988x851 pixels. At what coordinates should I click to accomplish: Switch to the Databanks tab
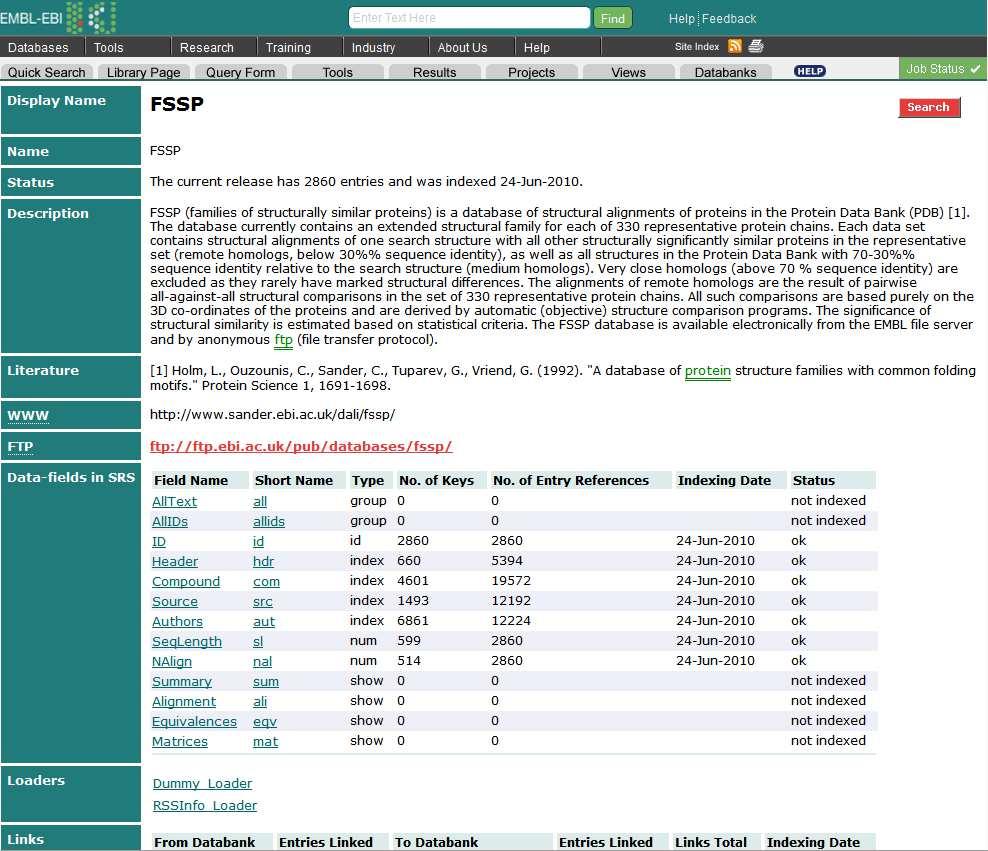tap(726, 72)
